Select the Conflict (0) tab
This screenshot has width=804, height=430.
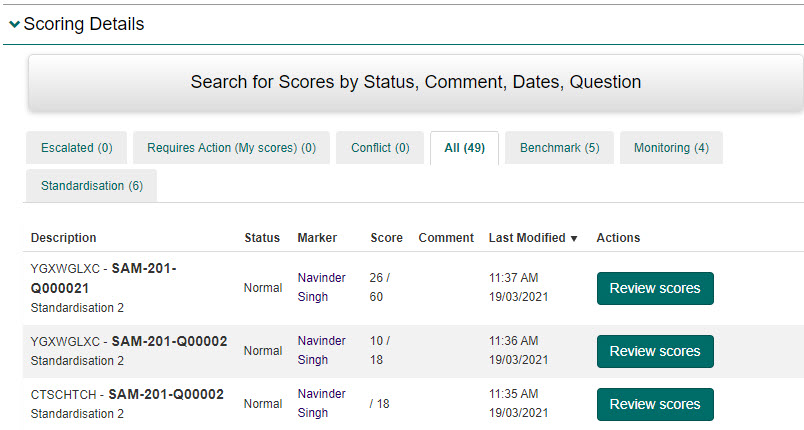click(x=380, y=148)
